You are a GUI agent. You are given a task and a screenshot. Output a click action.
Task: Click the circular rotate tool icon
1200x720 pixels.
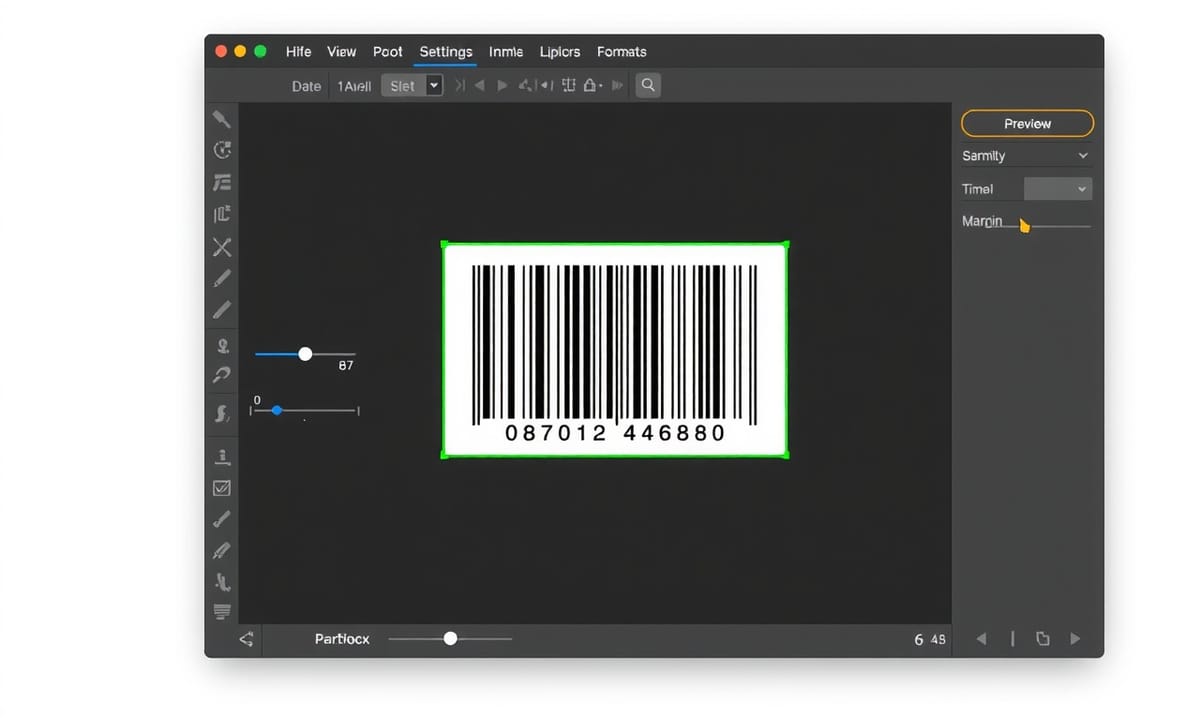point(222,150)
